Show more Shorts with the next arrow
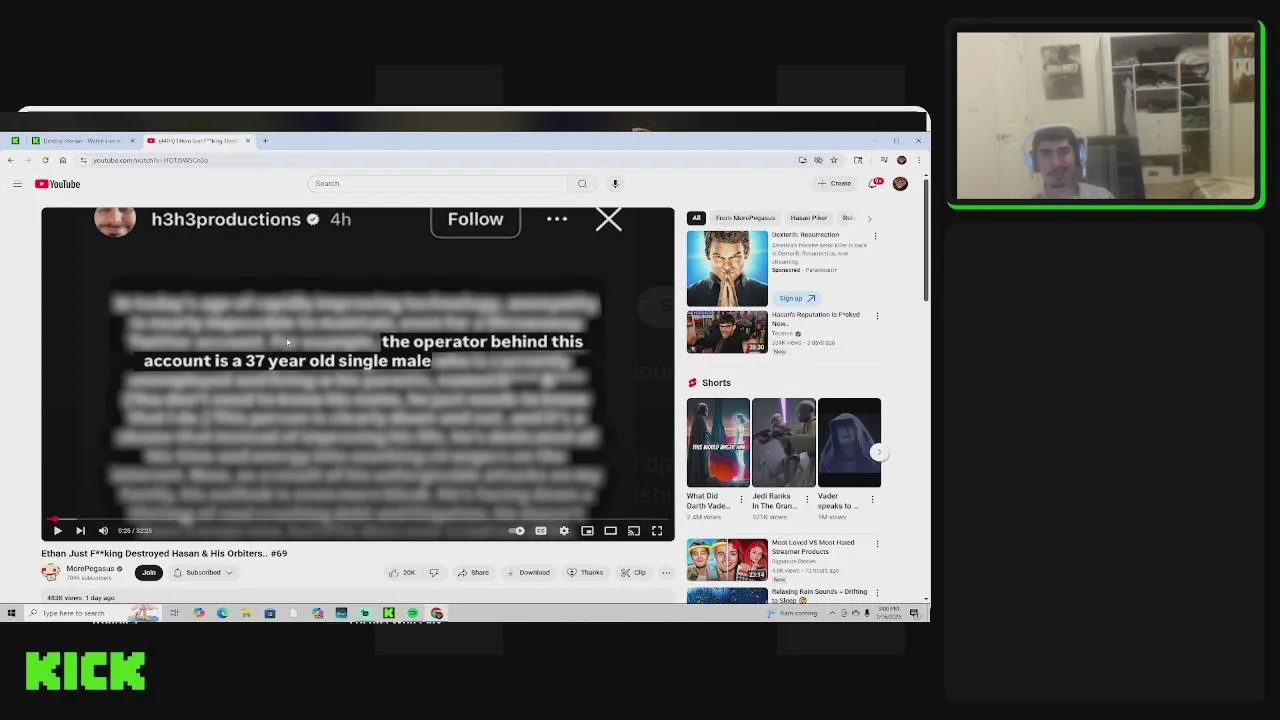The image size is (1280, 720). click(878, 452)
